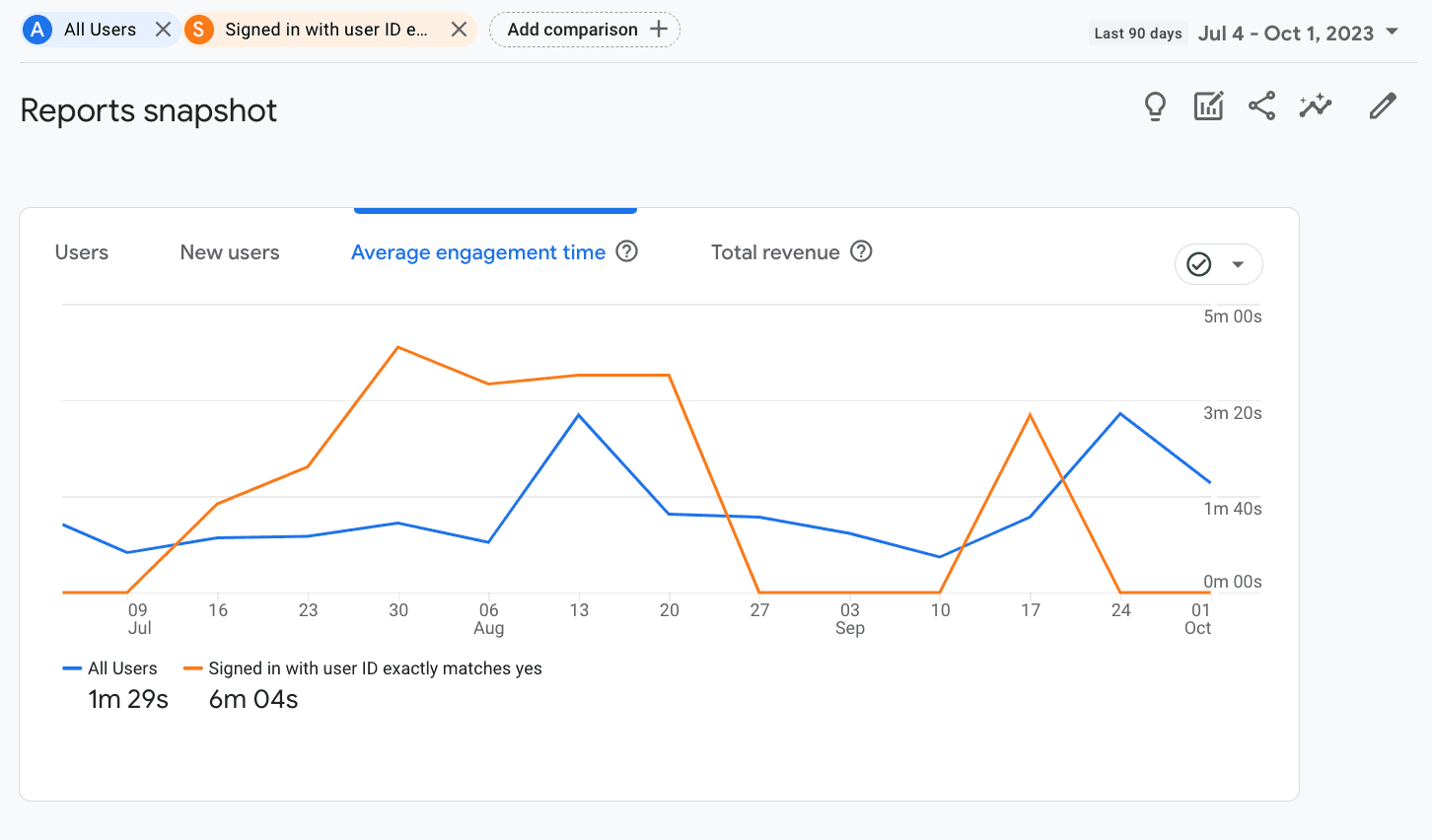Click the 1m 40s axis label

pyautogui.click(x=1233, y=509)
